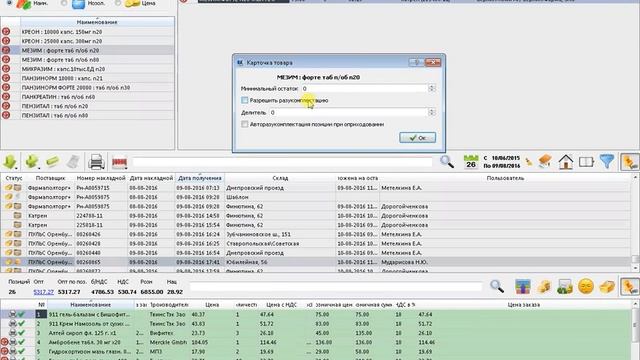
Task: Sort by Склад column header
Action: click(x=280, y=178)
